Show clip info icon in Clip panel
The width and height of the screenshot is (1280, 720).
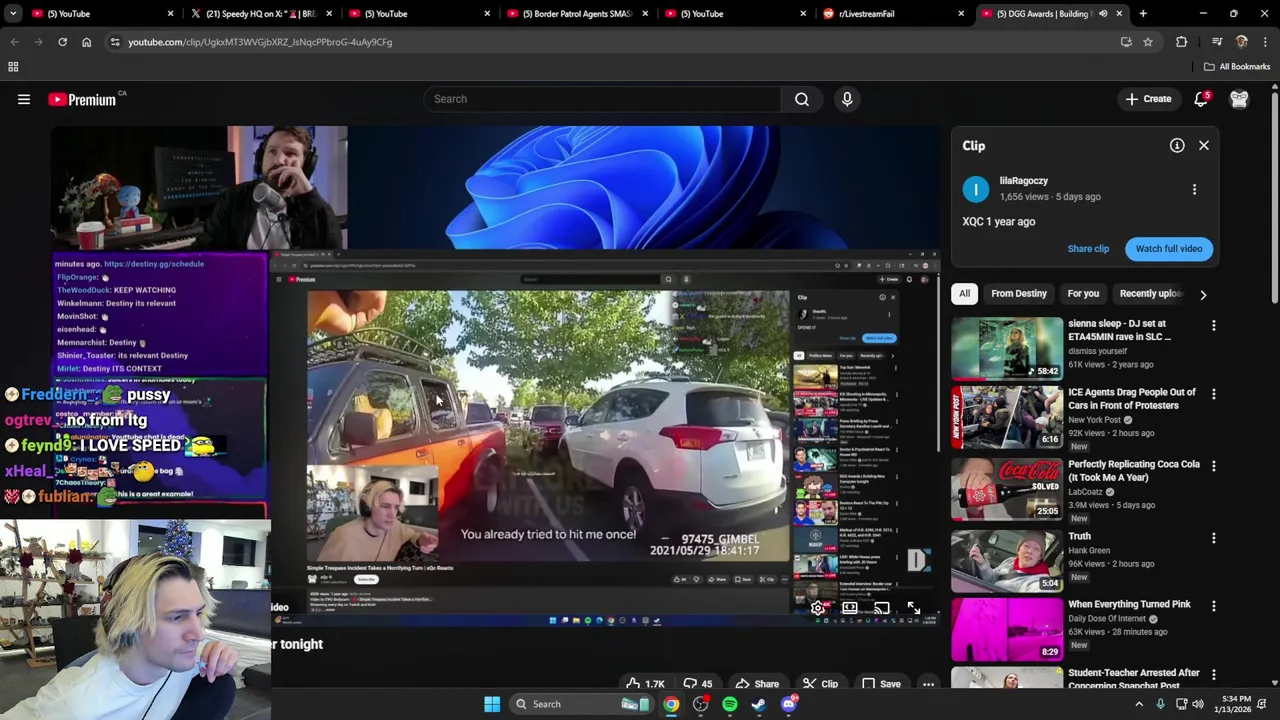coord(1177,146)
